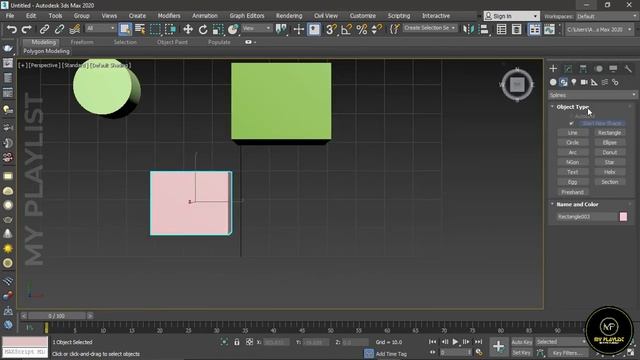Open the Modify command panel tab
Screen dimensions: 640x360
[x=568, y=69]
